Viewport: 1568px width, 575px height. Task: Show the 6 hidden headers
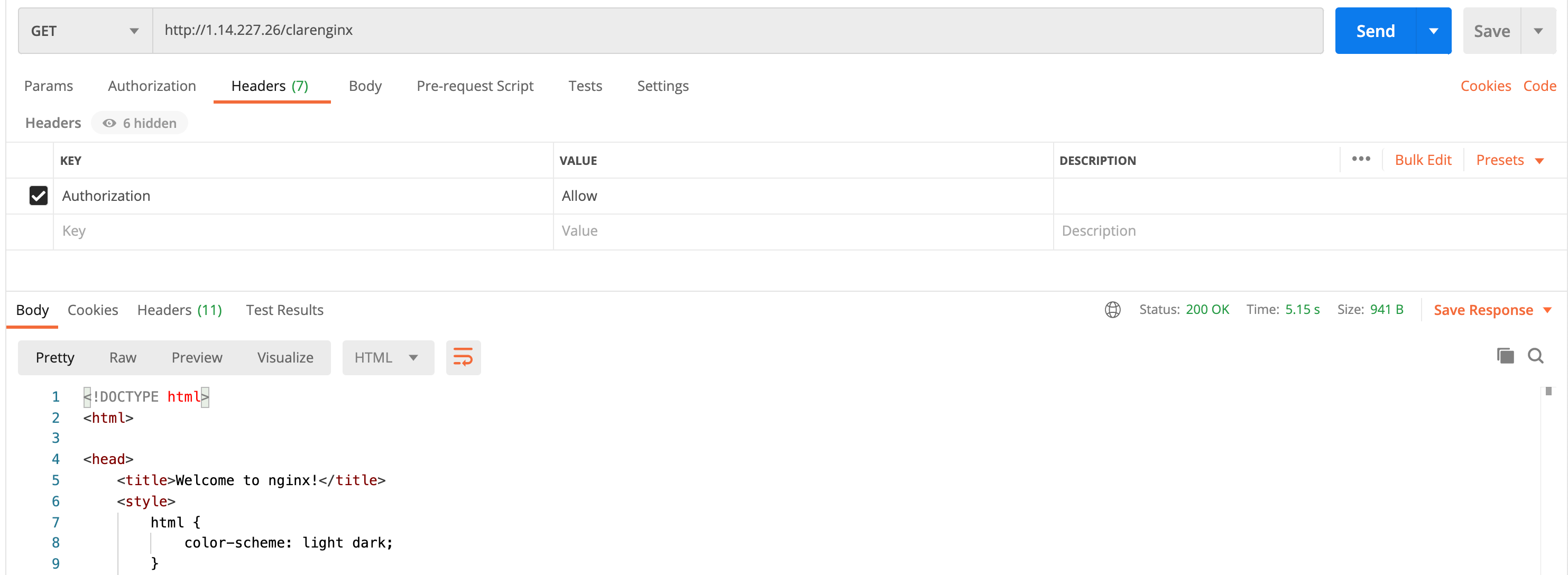coord(140,123)
